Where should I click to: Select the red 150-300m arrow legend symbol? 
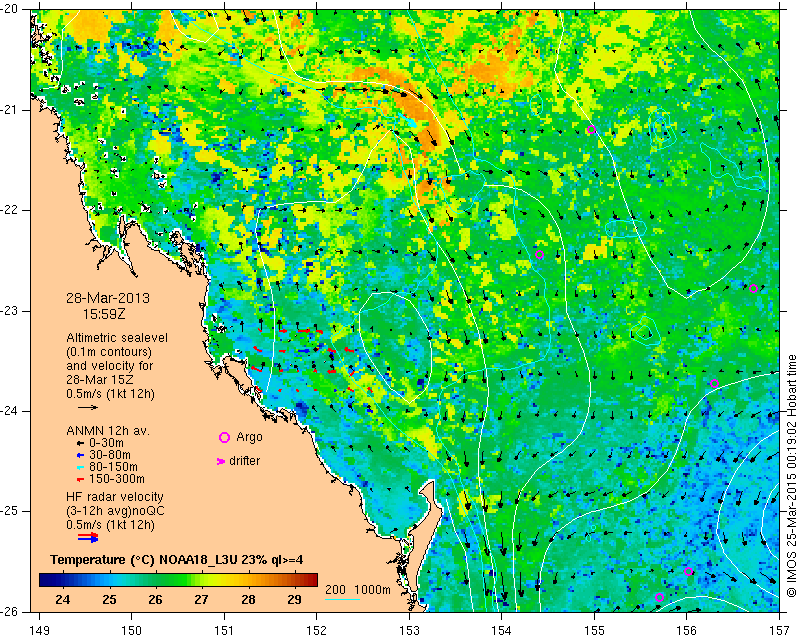[x=80, y=479]
